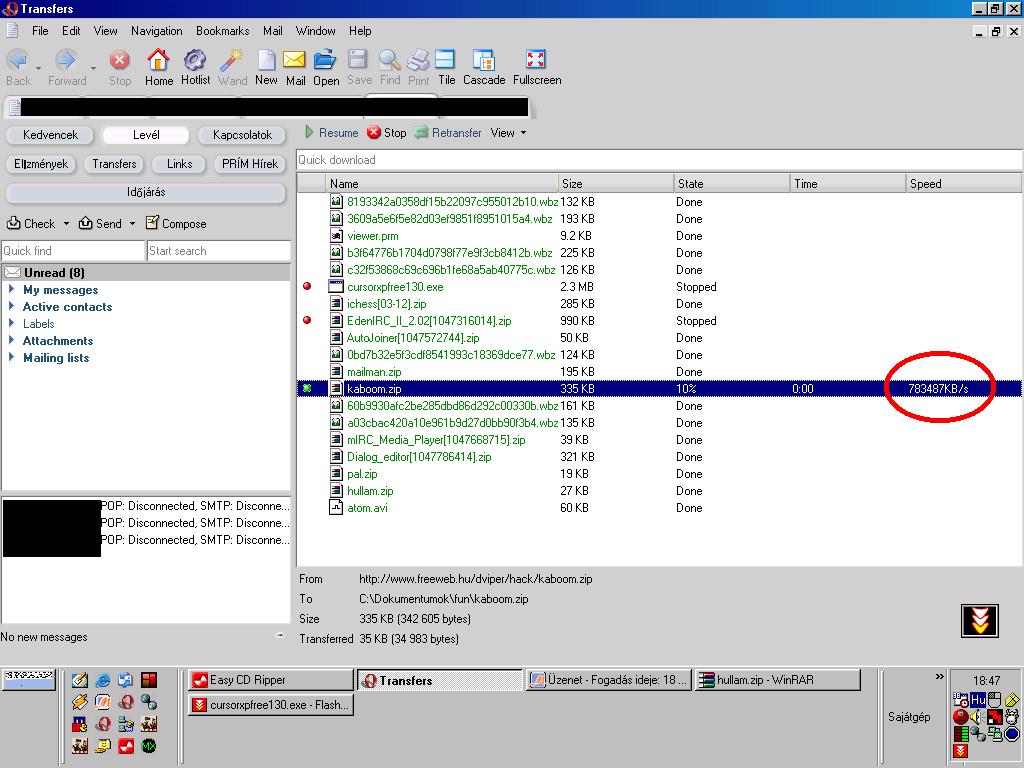1024x768 pixels.
Task: Click the Quick download input field
Action: click(x=658, y=160)
